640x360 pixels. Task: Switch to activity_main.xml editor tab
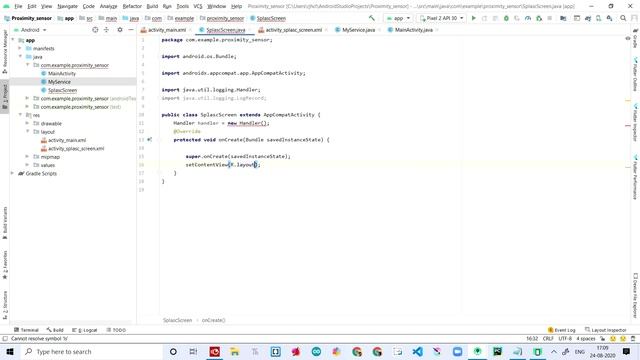point(167,30)
